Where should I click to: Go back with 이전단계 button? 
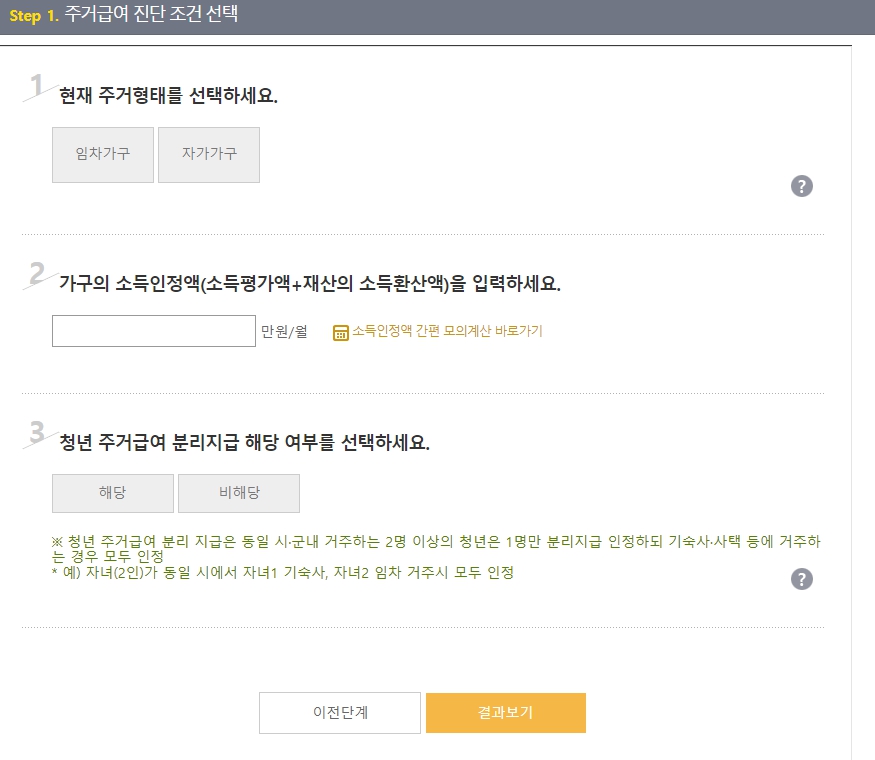(340, 713)
